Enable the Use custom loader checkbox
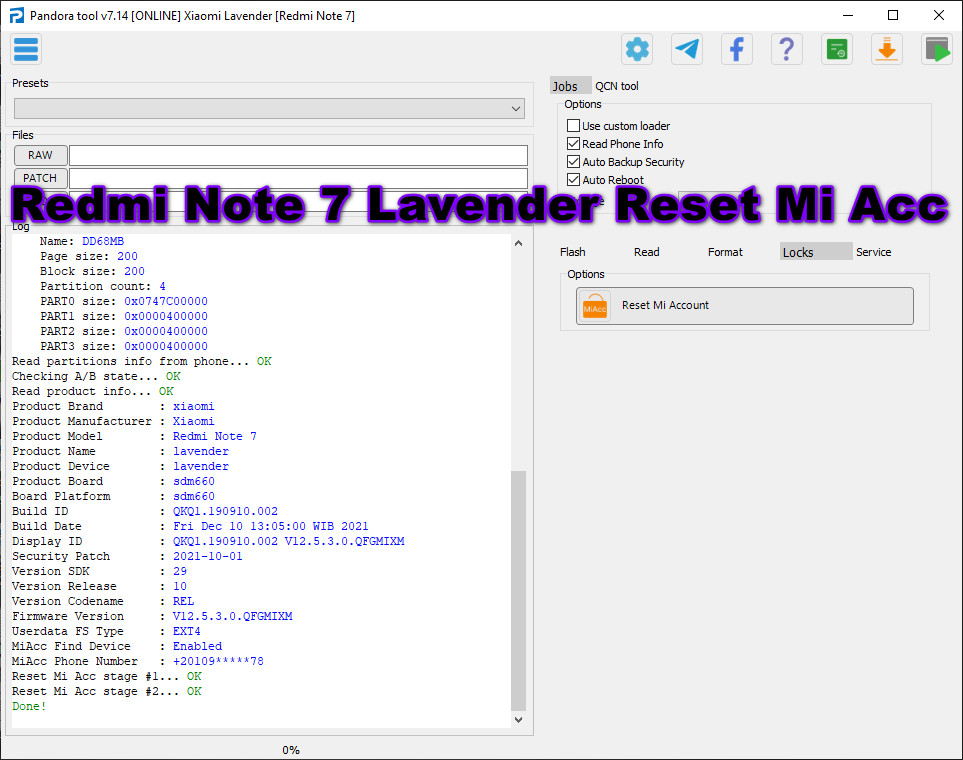Screen dimensions: 963x760 click(573, 125)
